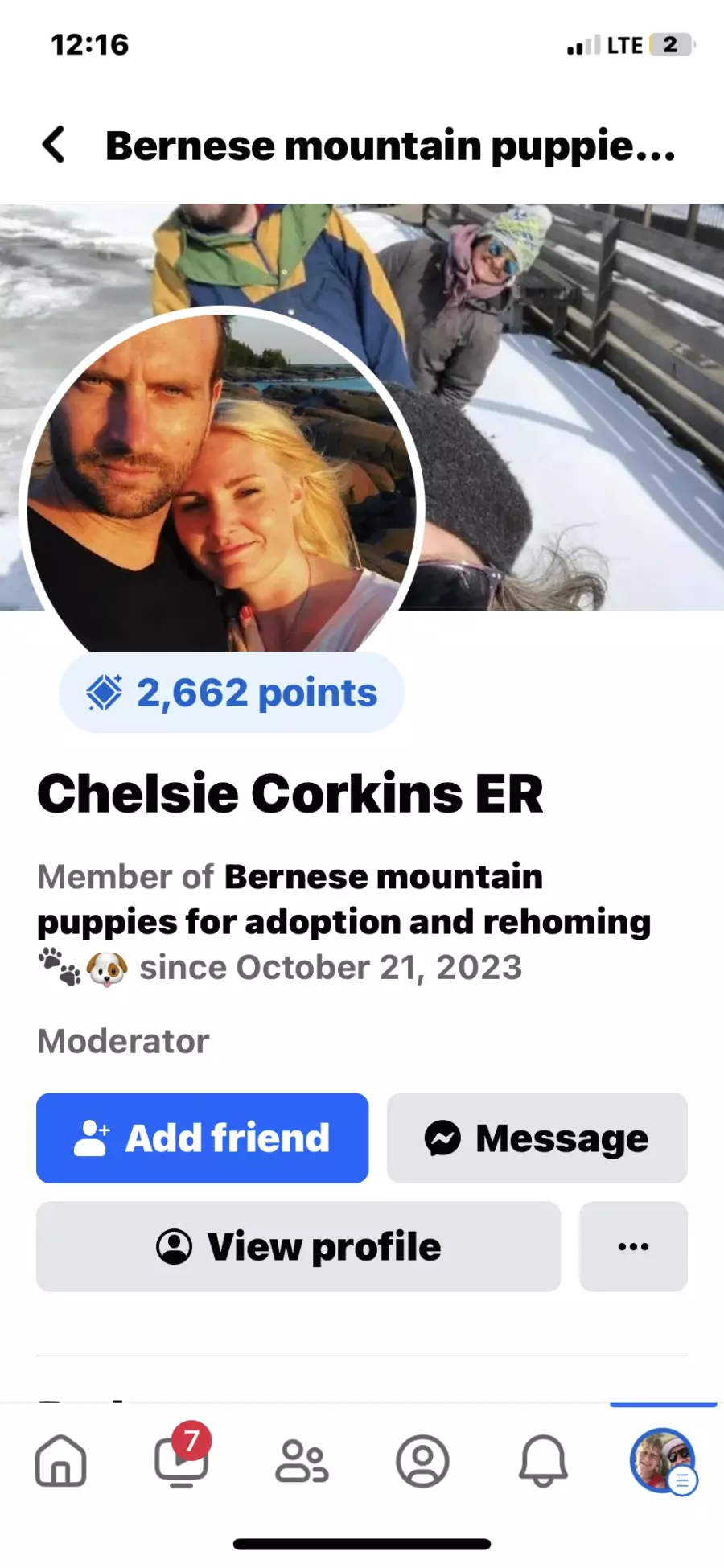Go back using the left arrow
724x1568 pixels.
[x=53, y=145]
